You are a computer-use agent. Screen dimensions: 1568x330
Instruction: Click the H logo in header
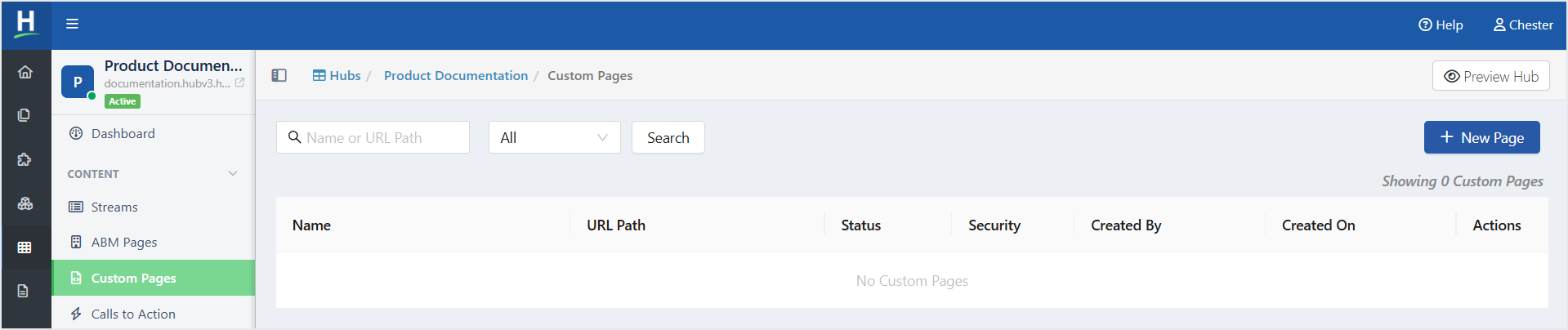26,24
